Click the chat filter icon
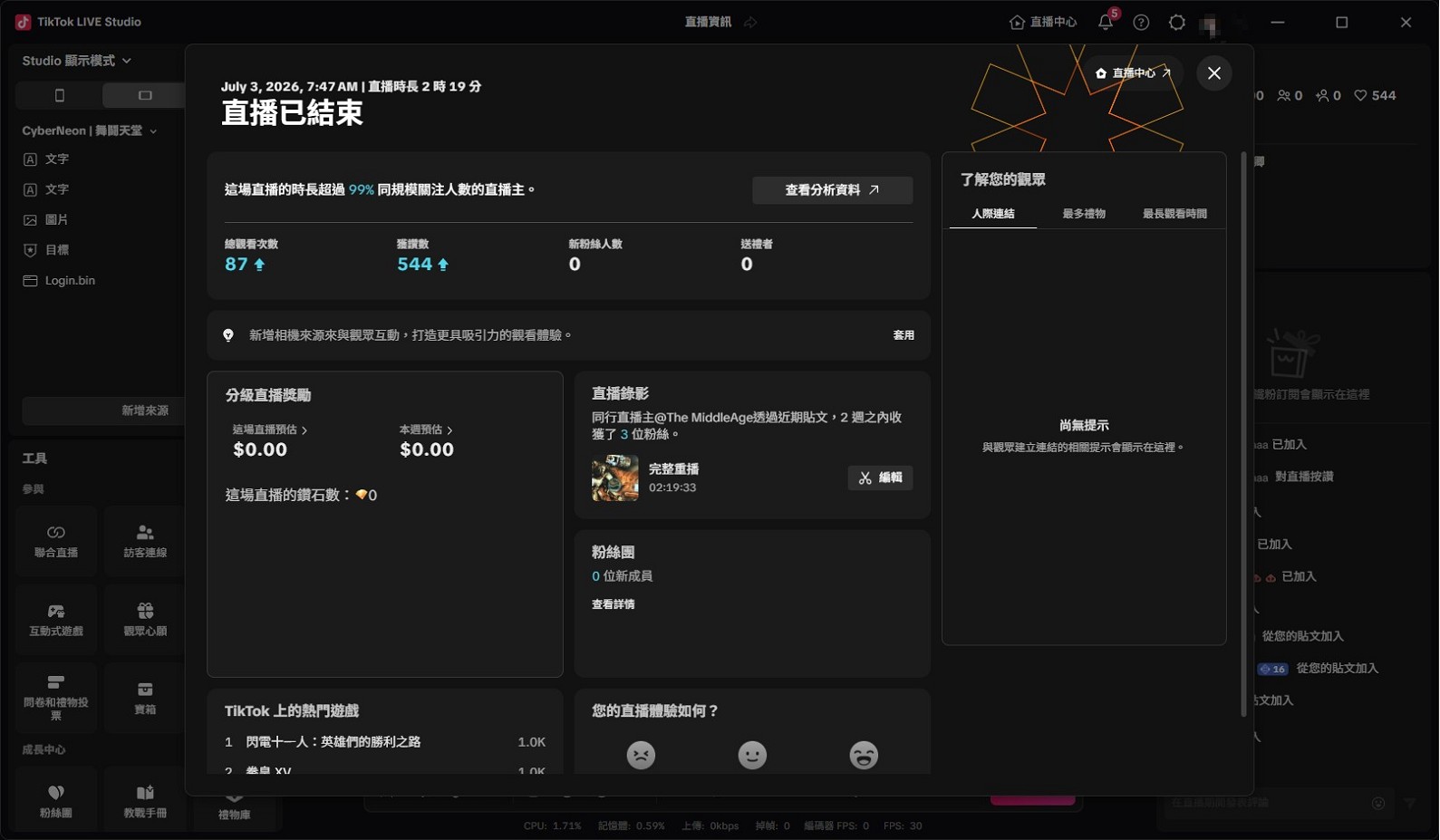This screenshot has width=1440, height=840. 1410,803
